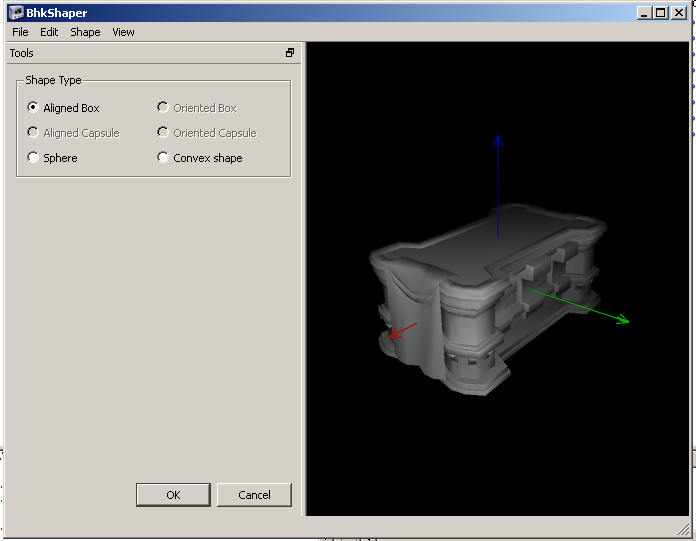Open the View menu
Image resolution: width=696 pixels, height=541 pixels.
point(123,32)
